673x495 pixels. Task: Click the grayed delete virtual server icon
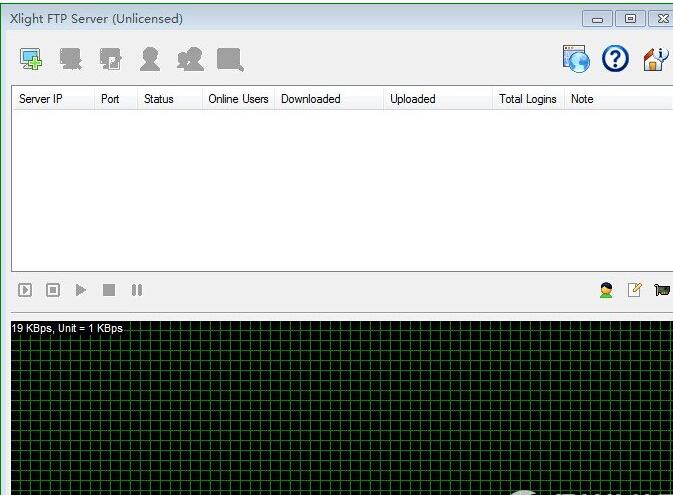click(x=71, y=59)
